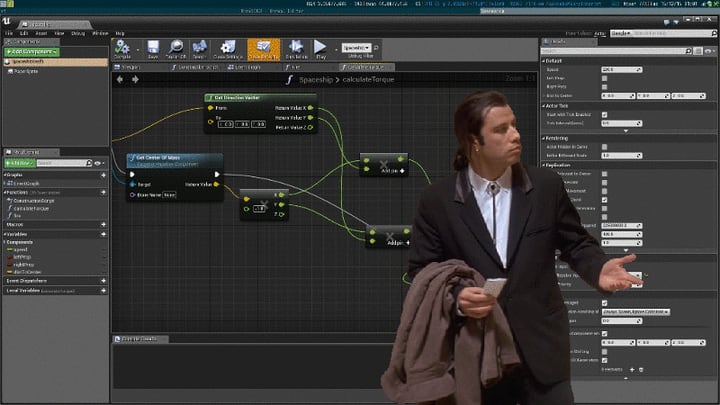
Task: Toggle Actor Hidden In Game checkbox
Action: coord(604,147)
